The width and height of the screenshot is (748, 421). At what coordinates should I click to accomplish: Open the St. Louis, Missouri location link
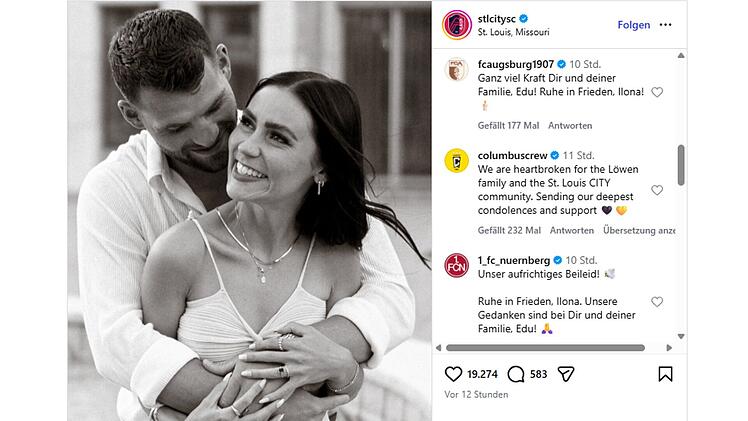(x=513, y=32)
